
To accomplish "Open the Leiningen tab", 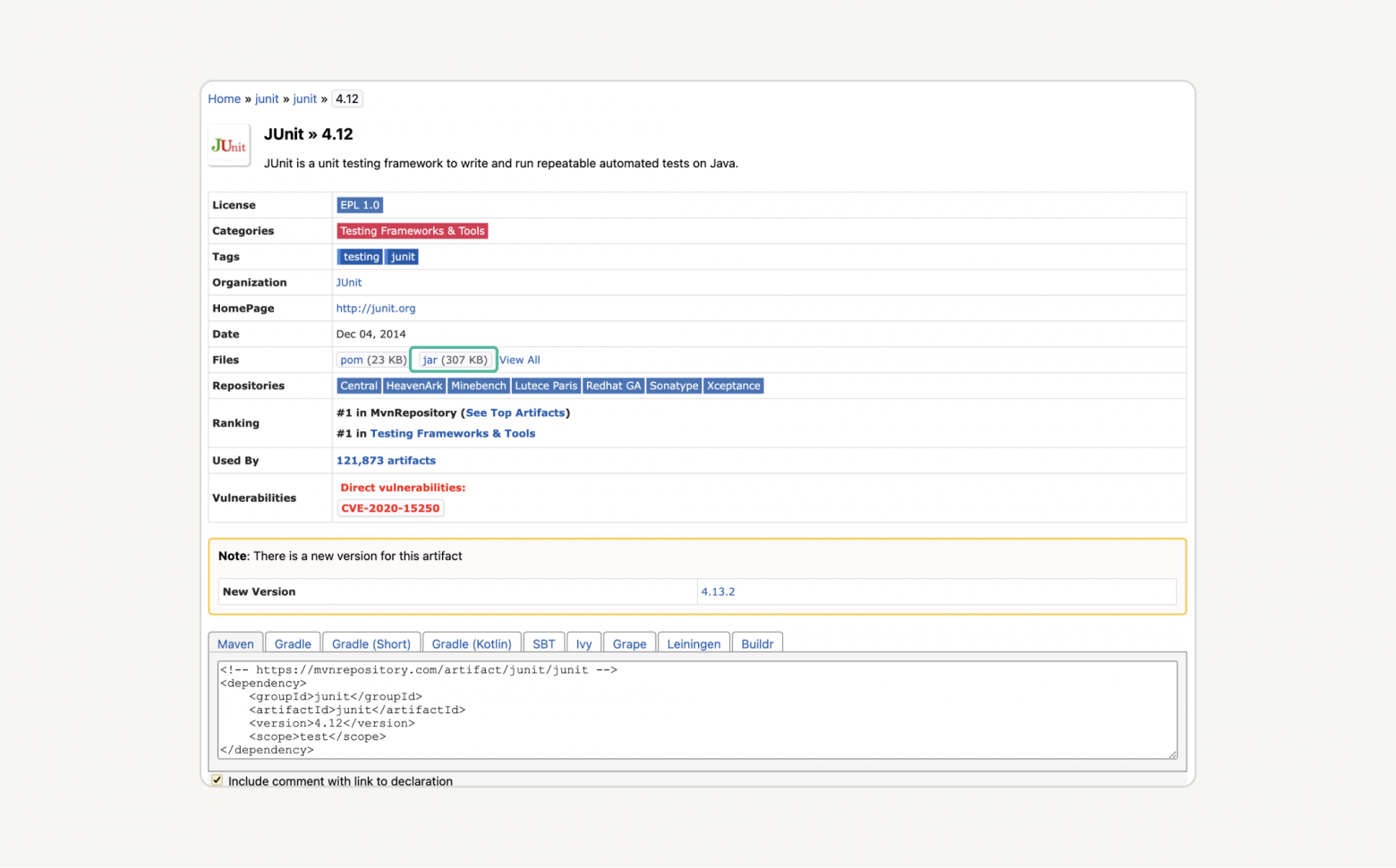I will 694,643.
